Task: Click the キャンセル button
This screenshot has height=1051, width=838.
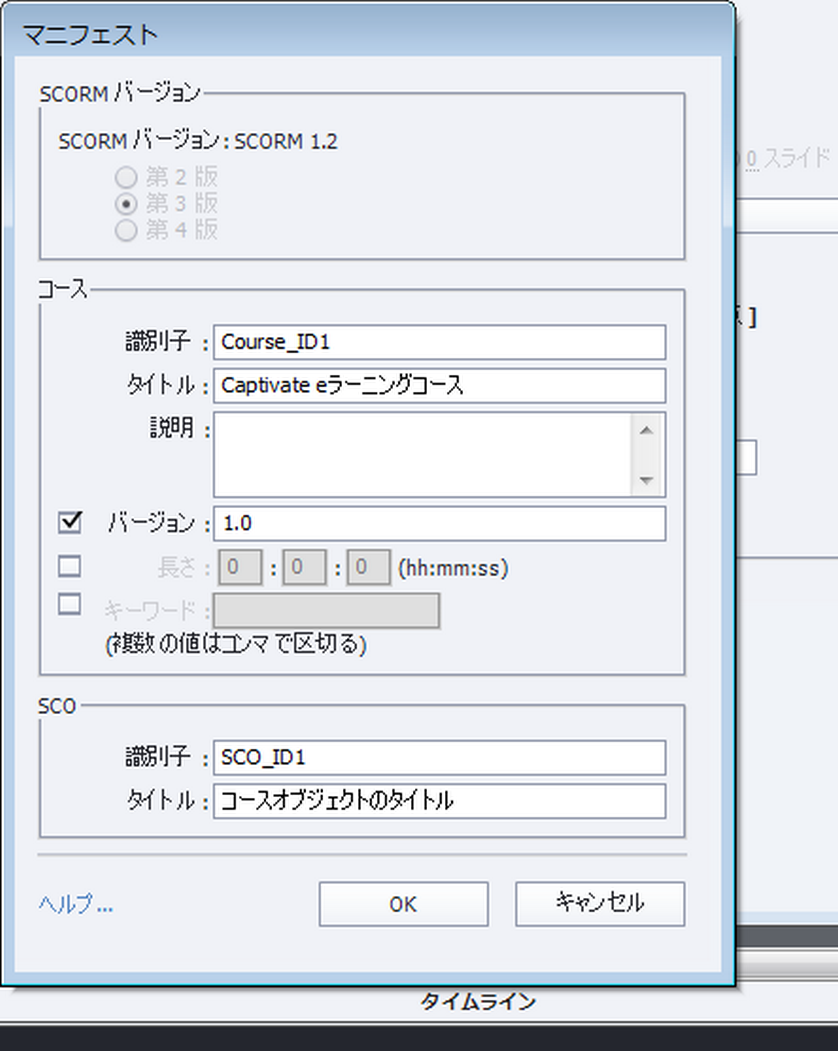Action: pyautogui.click(x=599, y=904)
